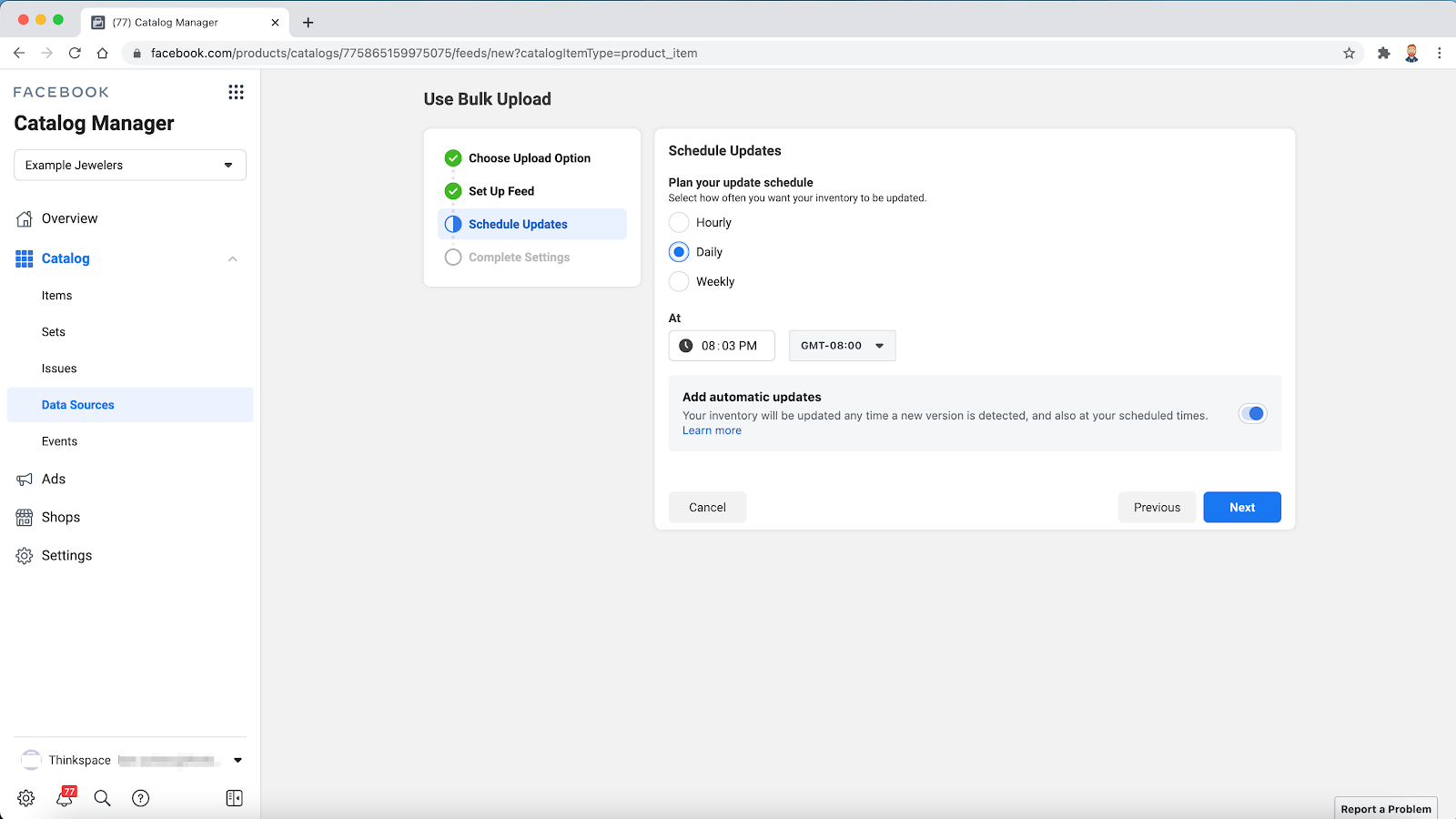This screenshot has height=819, width=1456.
Task: Open the Example Jewelers catalog dropdown
Action: point(130,165)
